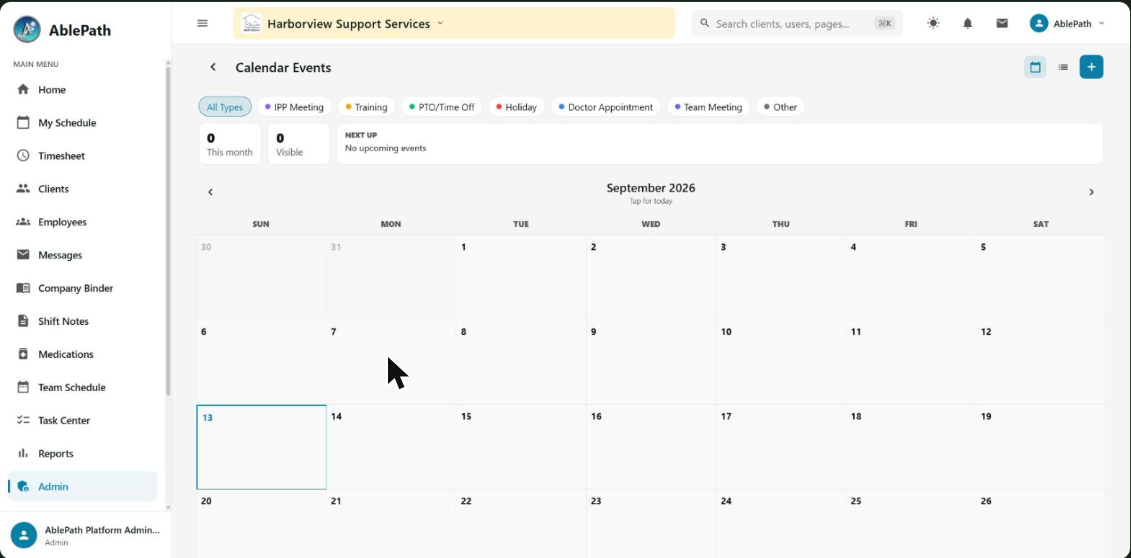Viewport: 1131px width, 558px height.
Task: Select day 19 in the calendar
Action: (x=1040, y=447)
